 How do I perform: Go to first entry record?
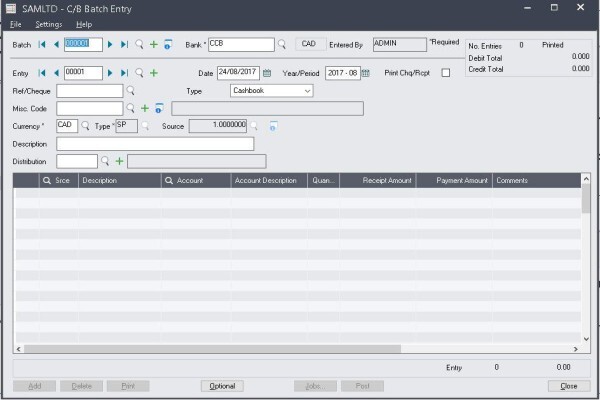(42, 73)
